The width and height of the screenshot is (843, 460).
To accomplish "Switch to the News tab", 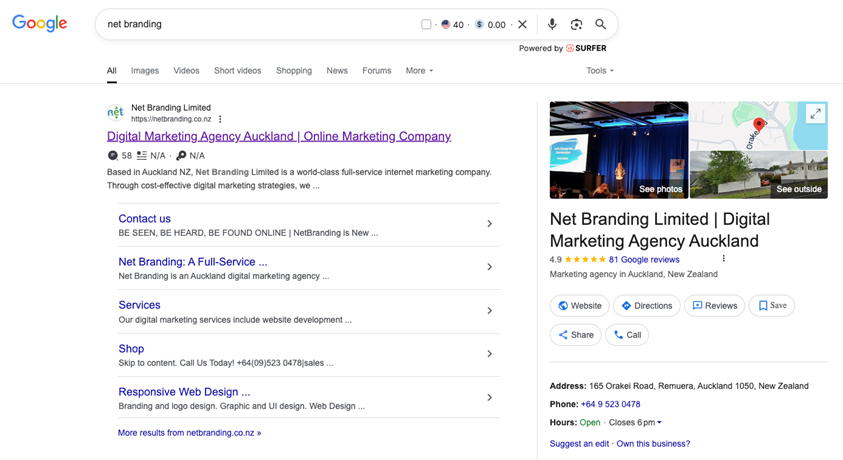I will [337, 70].
